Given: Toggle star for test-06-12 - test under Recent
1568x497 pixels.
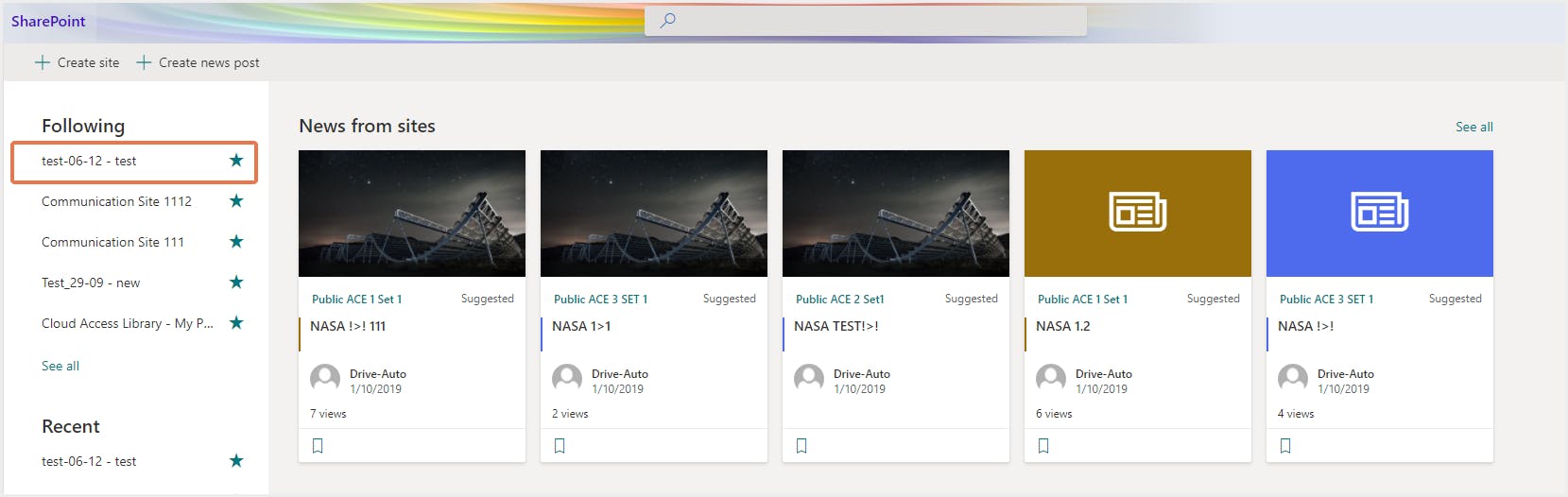Looking at the screenshot, I should coord(236,461).
